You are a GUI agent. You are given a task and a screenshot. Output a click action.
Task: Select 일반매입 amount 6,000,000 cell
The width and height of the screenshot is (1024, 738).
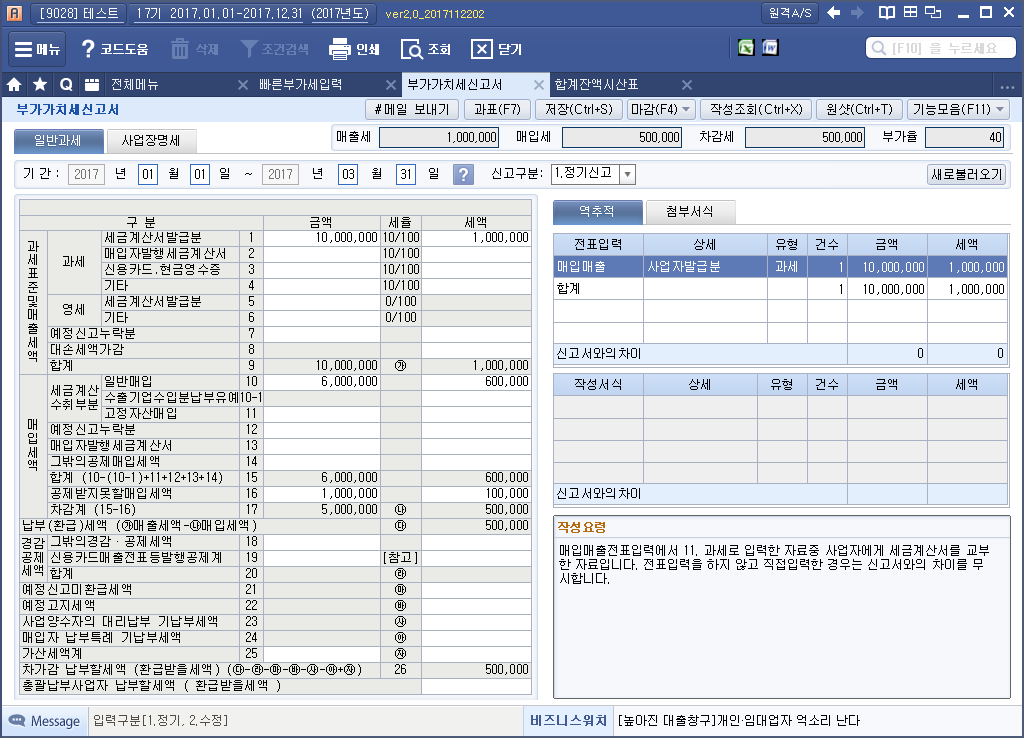(321, 381)
